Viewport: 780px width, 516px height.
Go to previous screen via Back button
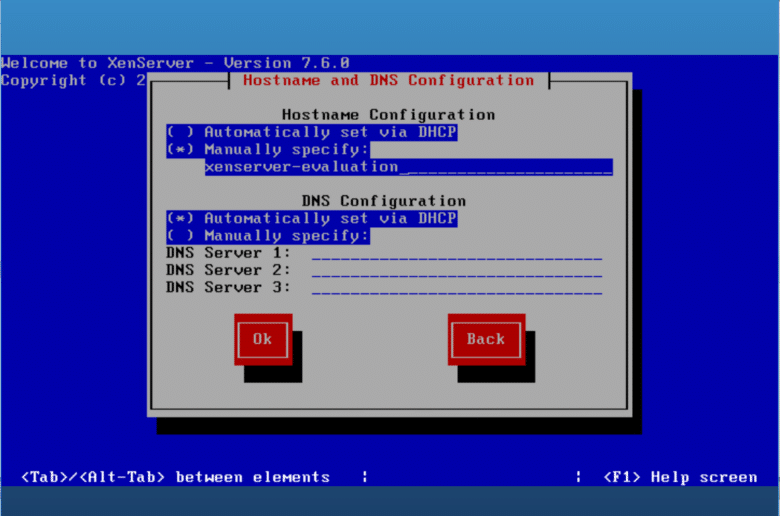tap(487, 339)
